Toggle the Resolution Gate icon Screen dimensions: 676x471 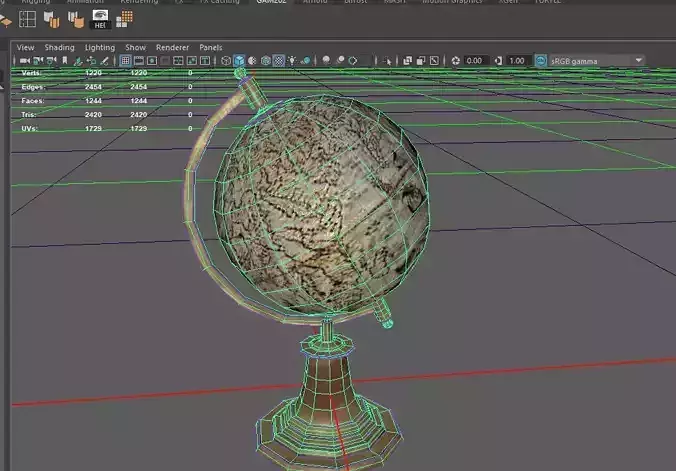pos(152,61)
